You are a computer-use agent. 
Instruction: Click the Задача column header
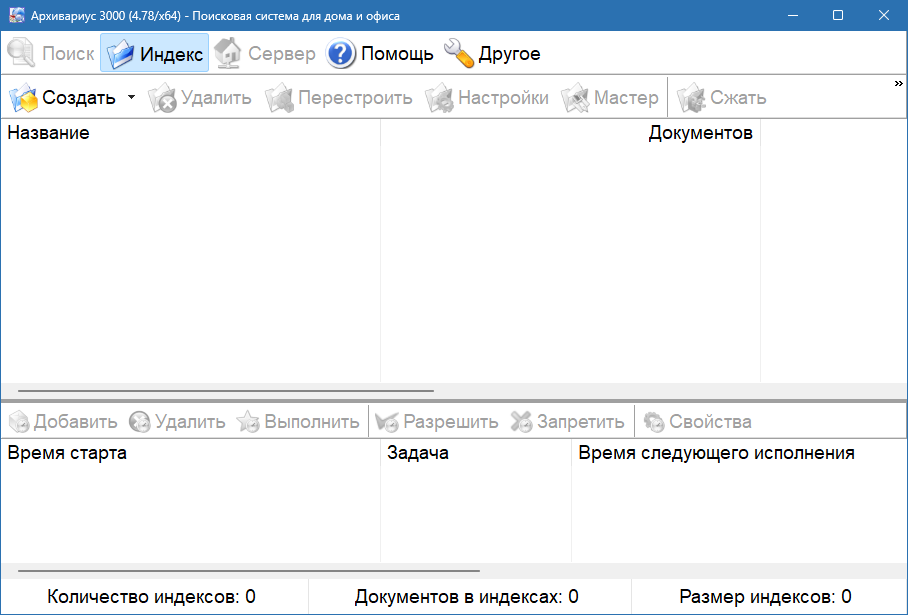(476, 452)
